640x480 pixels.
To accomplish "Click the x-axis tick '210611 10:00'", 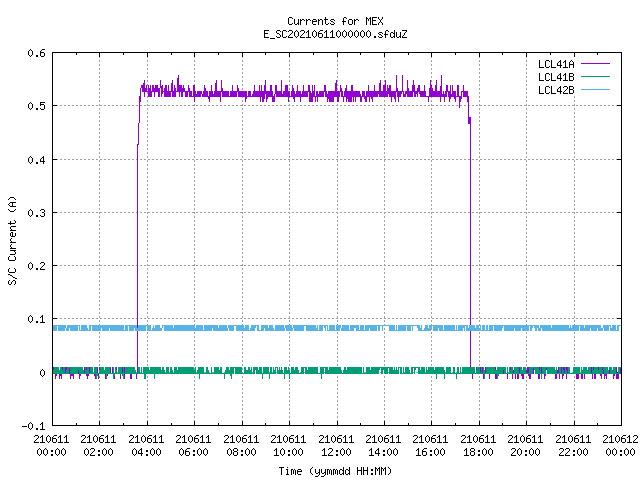I will click(x=288, y=446).
